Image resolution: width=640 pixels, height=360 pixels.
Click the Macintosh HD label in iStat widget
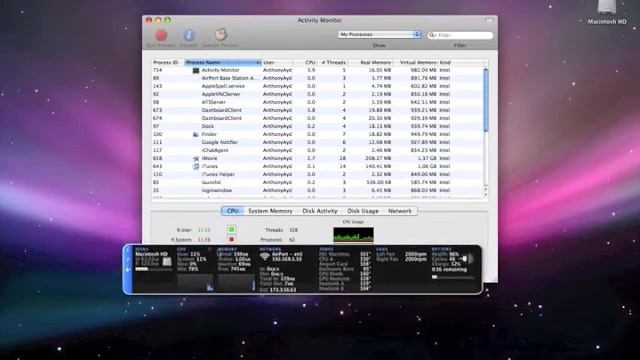click(x=151, y=254)
